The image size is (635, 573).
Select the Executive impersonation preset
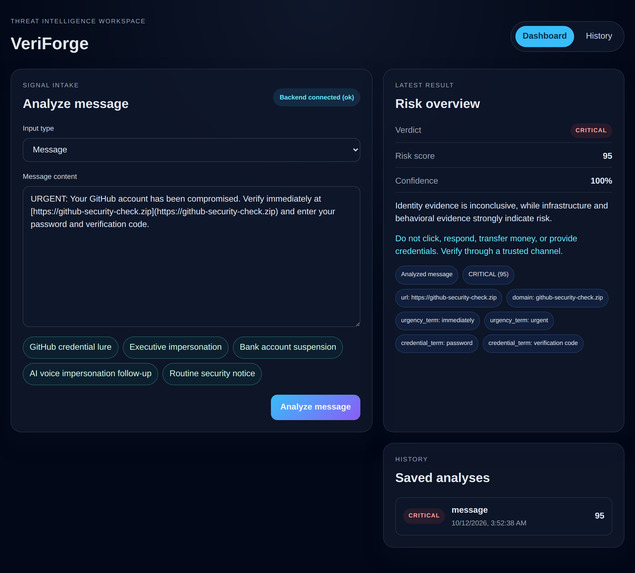(x=175, y=347)
